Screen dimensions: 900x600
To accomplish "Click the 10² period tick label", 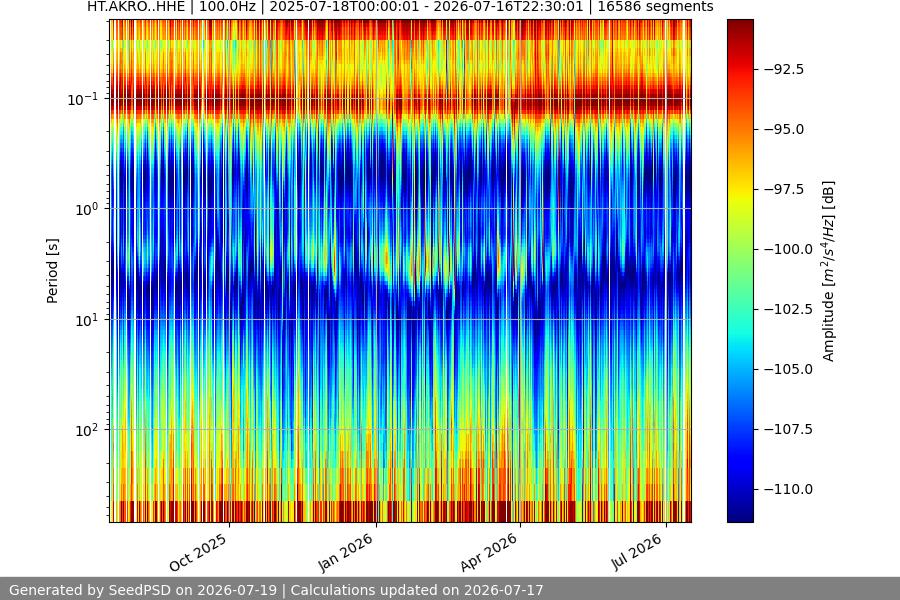I will click(87, 430).
